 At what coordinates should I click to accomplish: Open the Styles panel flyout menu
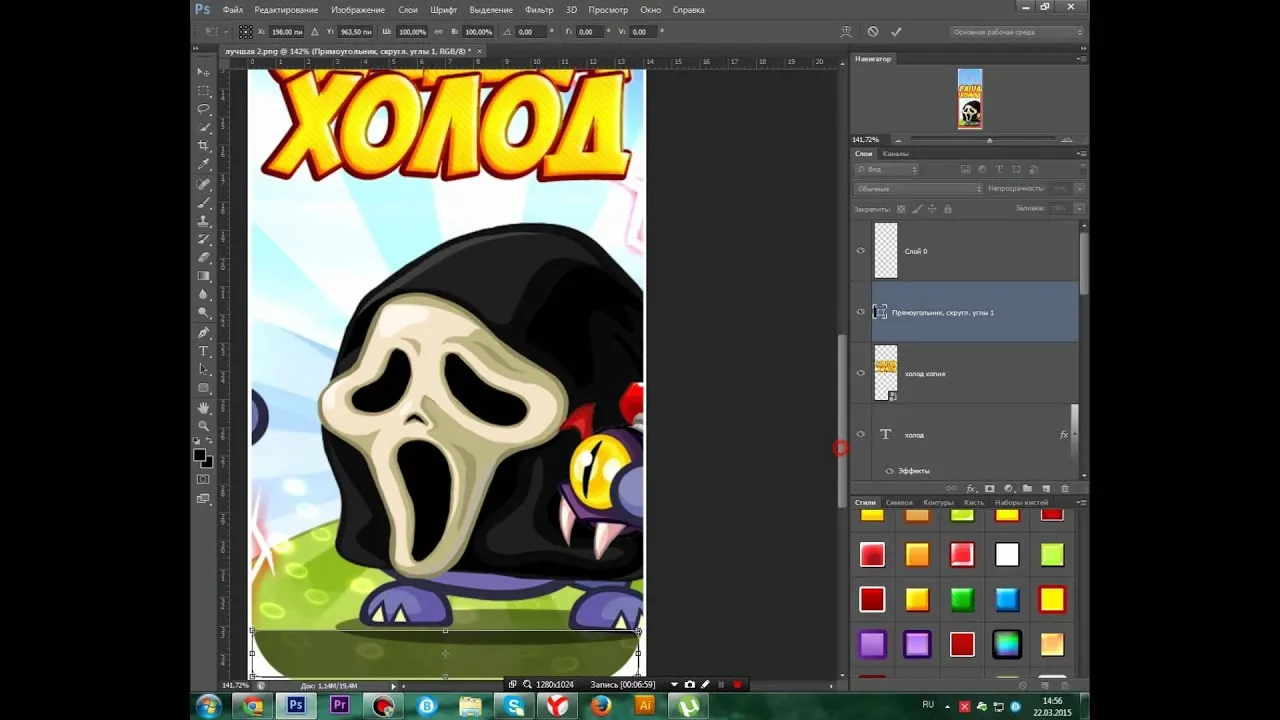click(x=1080, y=502)
